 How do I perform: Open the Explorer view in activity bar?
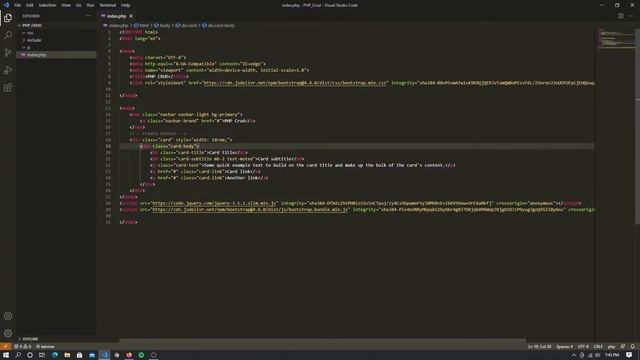tap(8, 18)
